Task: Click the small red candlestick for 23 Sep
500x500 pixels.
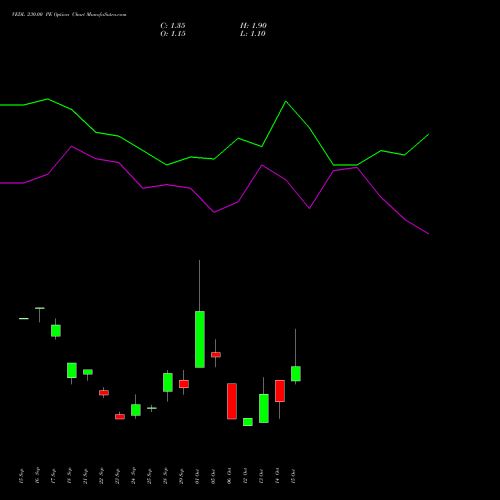Action: [x=120, y=417]
